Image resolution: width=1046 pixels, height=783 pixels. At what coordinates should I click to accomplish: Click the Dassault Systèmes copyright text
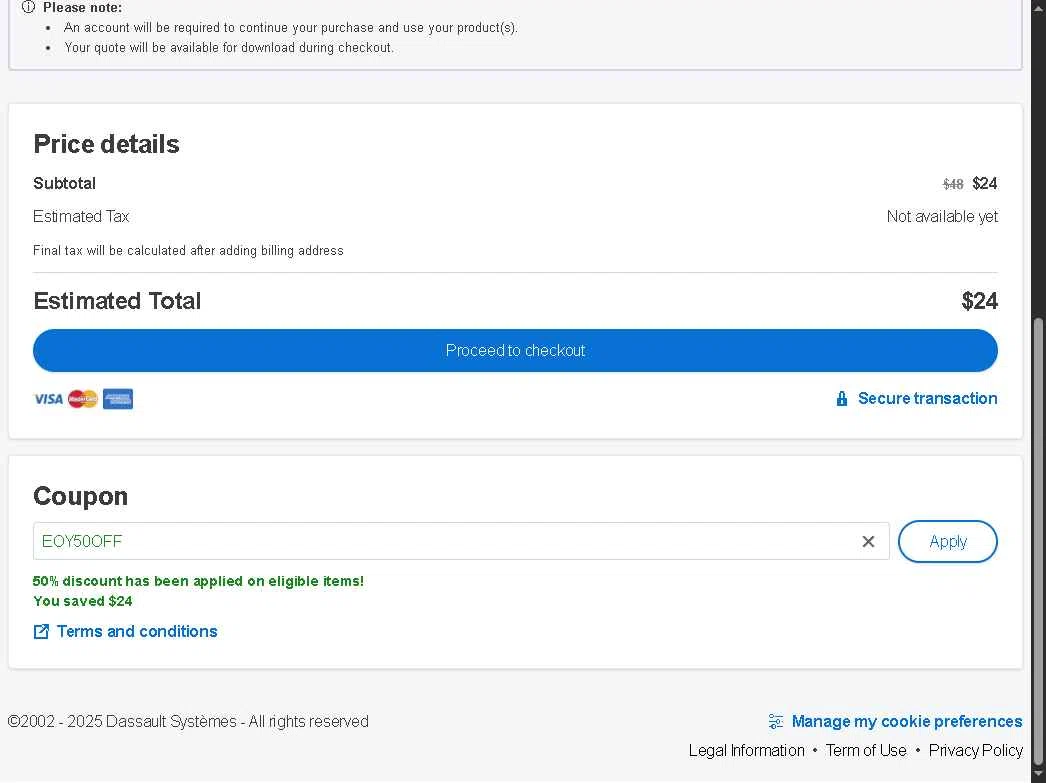coord(188,721)
